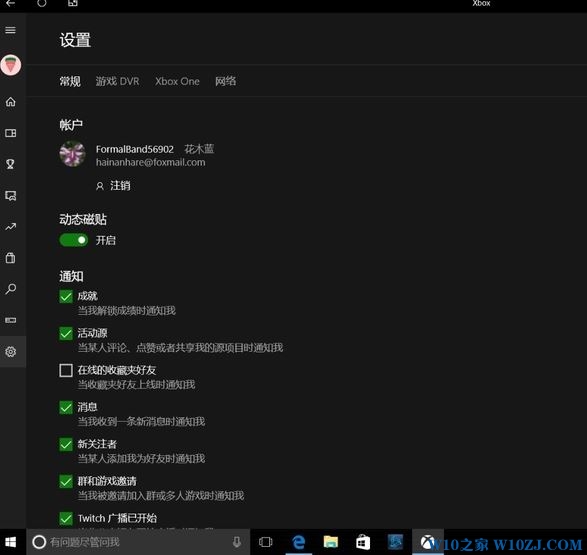Viewport: 587px width, 555px height.
Task: Click the email hainanhare@foxmail.com
Action: 150,162
